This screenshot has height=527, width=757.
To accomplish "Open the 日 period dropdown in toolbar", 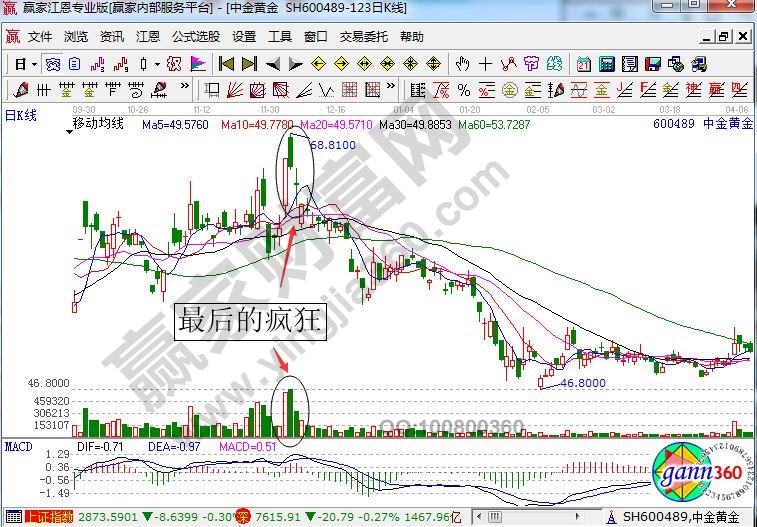I will click(x=24, y=64).
